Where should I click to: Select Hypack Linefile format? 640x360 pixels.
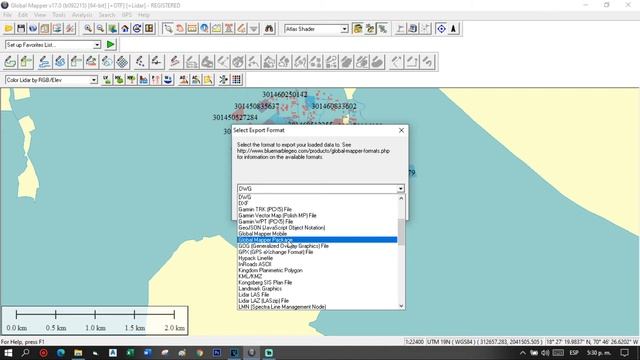[317, 258]
